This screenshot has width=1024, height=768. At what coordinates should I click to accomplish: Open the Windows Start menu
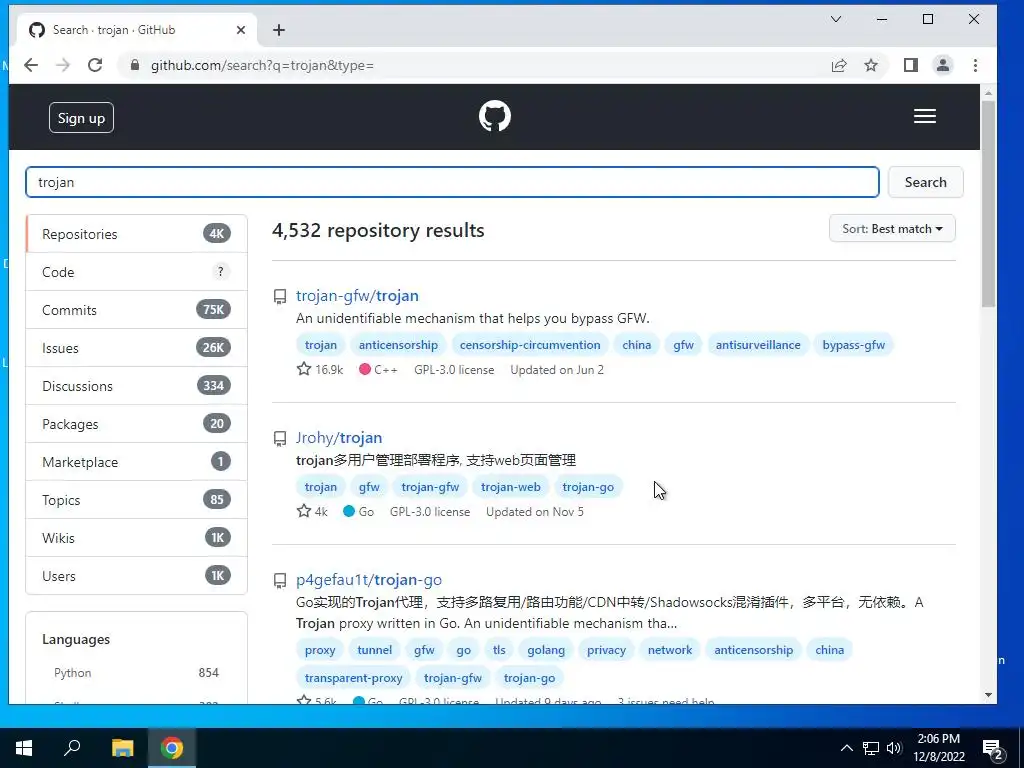pyautogui.click(x=24, y=748)
